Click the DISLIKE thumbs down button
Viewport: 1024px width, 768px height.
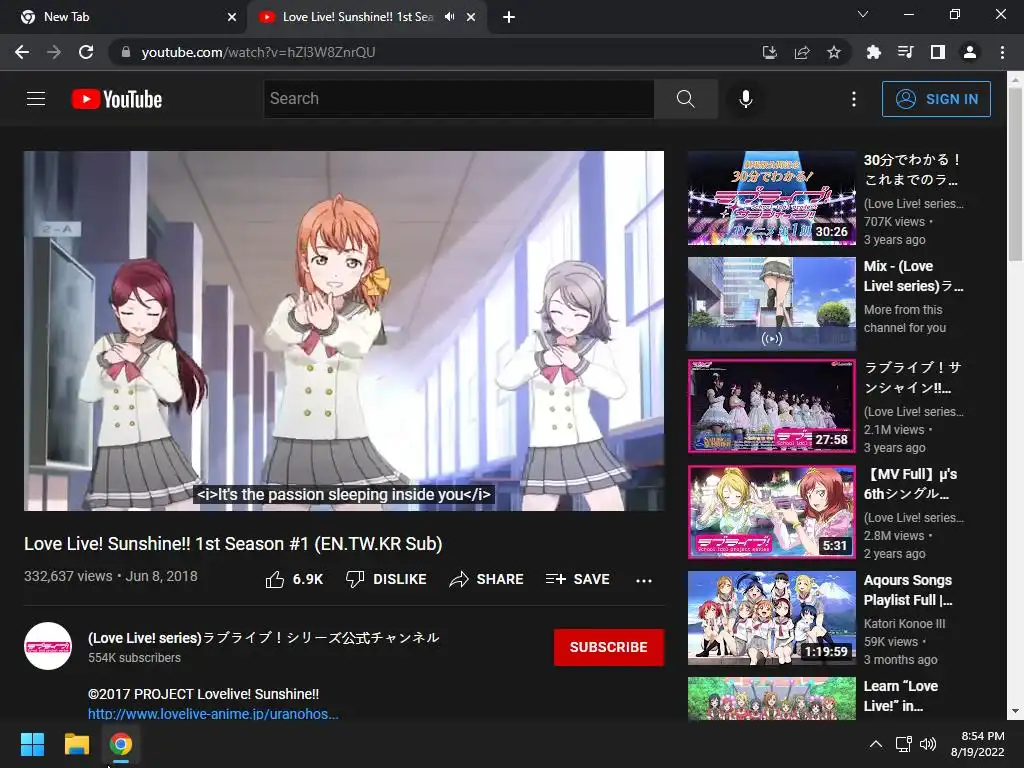point(386,579)
